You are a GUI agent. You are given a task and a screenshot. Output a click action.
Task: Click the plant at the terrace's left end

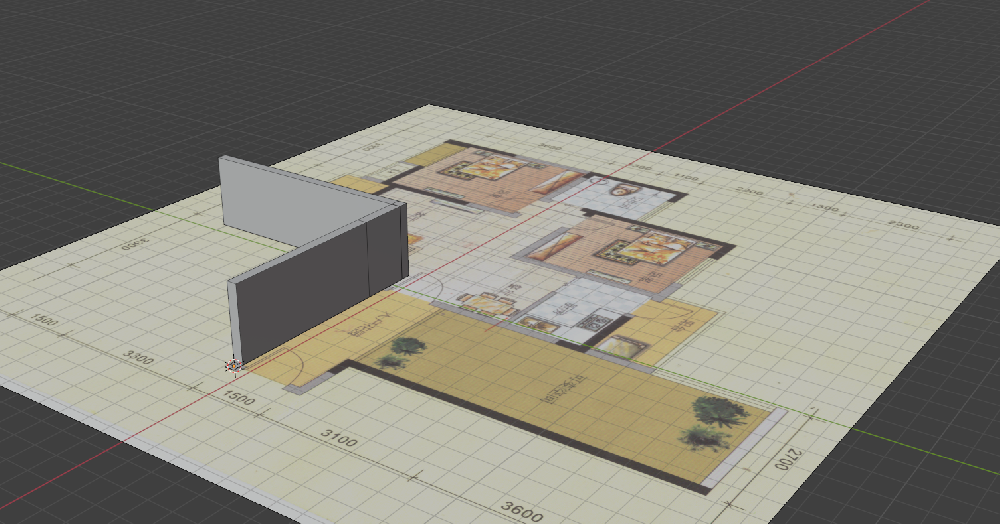point(406,346)
